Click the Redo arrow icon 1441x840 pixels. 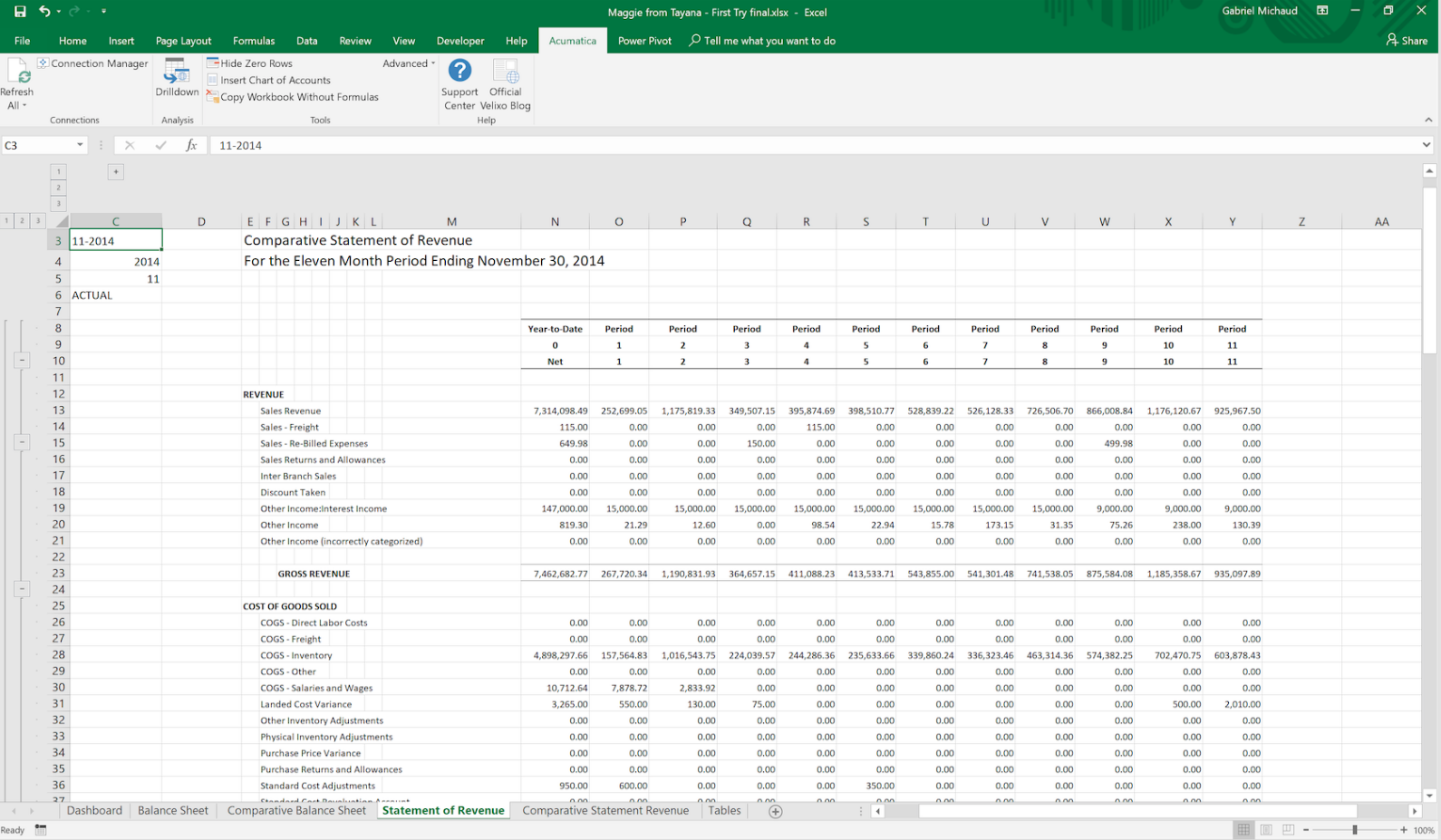76,12
